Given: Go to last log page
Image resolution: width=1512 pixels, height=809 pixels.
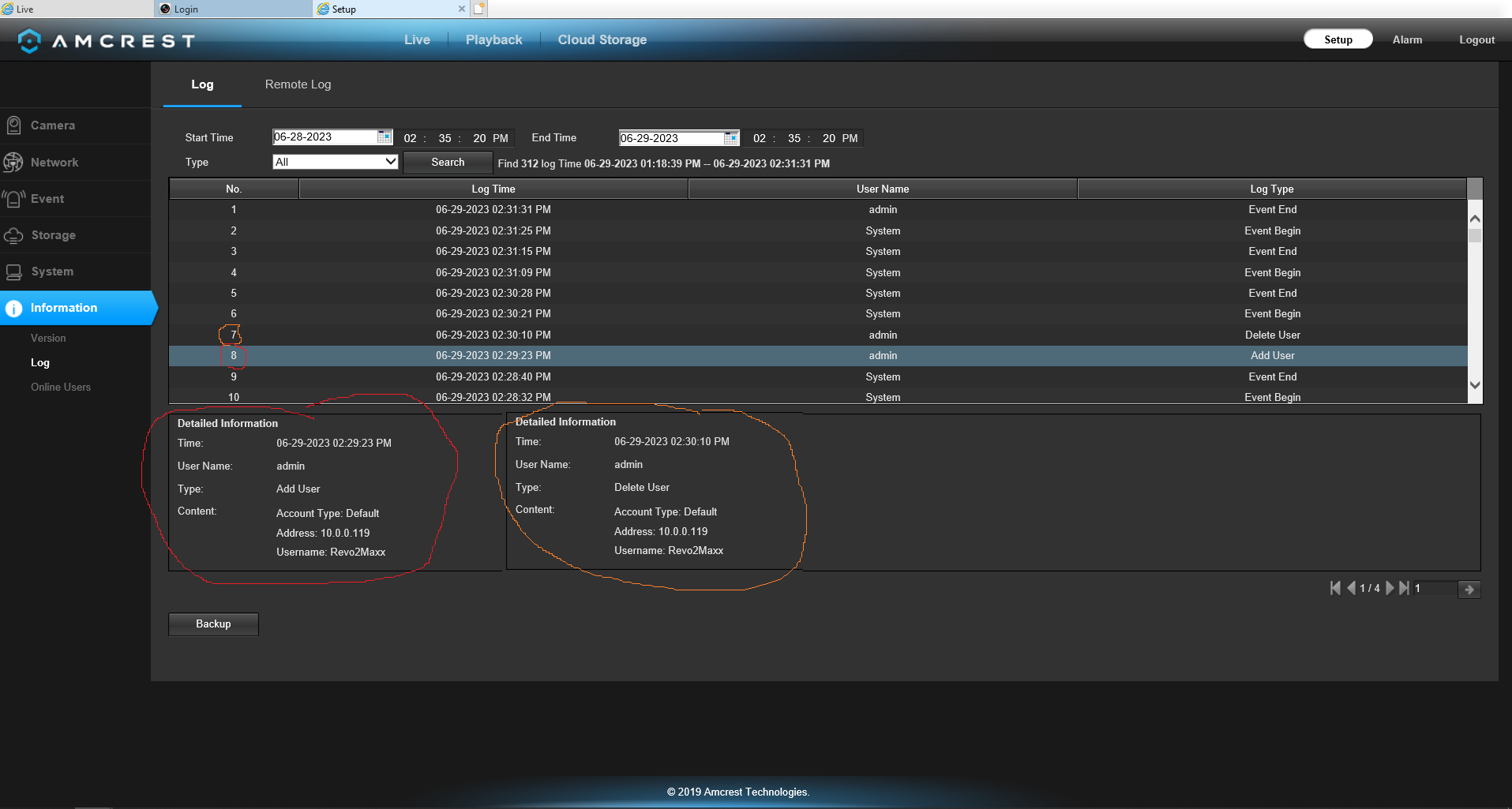Looking at the screenshot, I should (x=1404, y=588).
